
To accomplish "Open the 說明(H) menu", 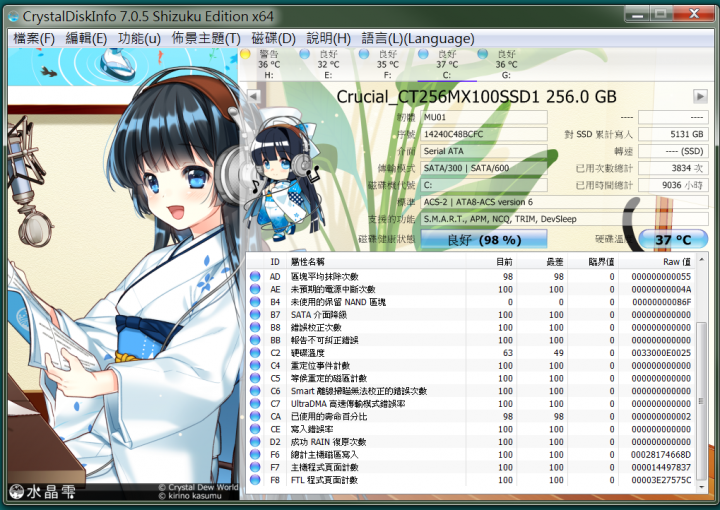I will pos(328,39).
